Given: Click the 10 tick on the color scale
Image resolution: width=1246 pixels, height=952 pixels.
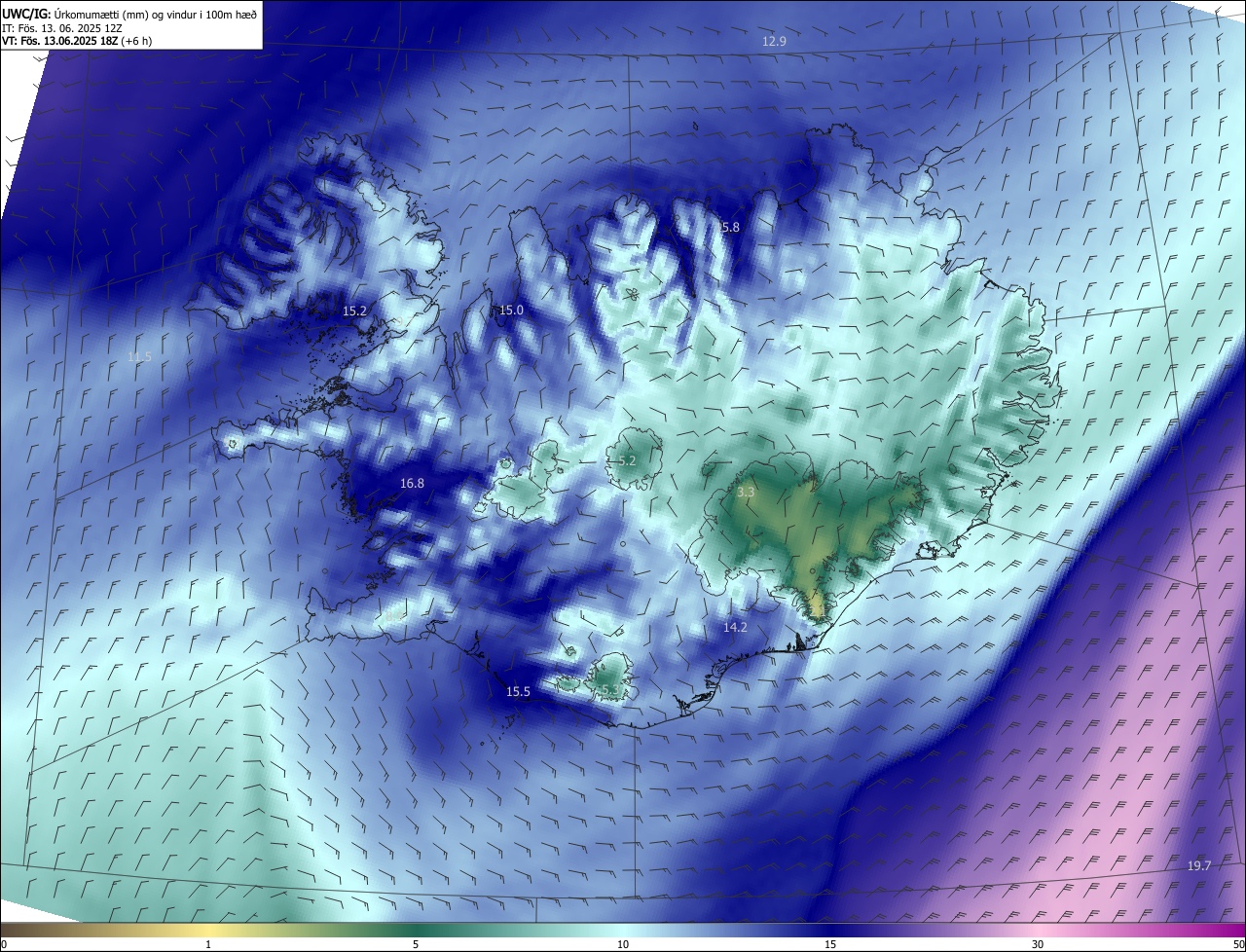Looking at the screenshot, I should 623,944.
